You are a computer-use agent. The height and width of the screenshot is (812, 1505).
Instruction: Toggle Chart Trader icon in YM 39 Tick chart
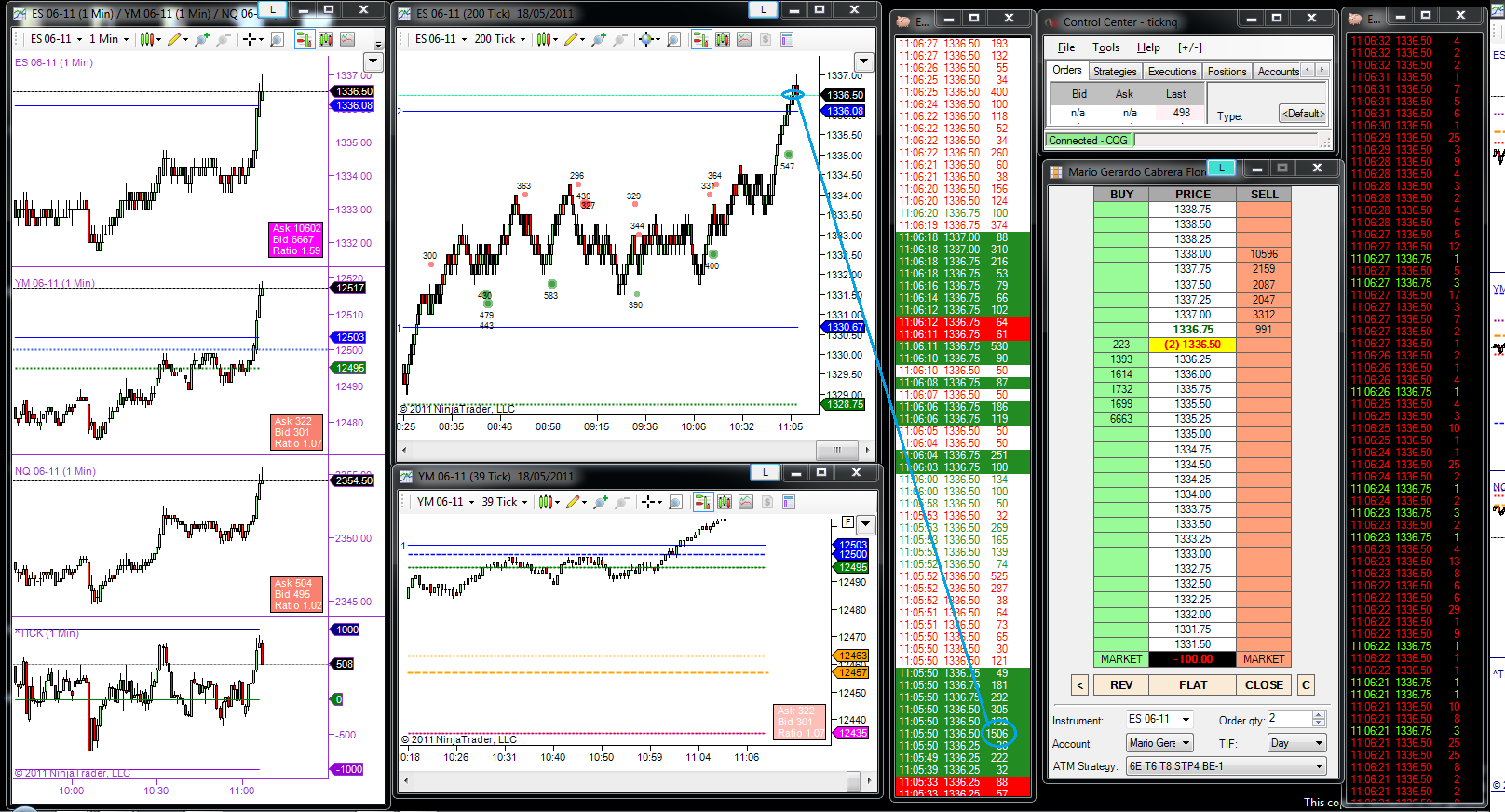pos(702,502)
